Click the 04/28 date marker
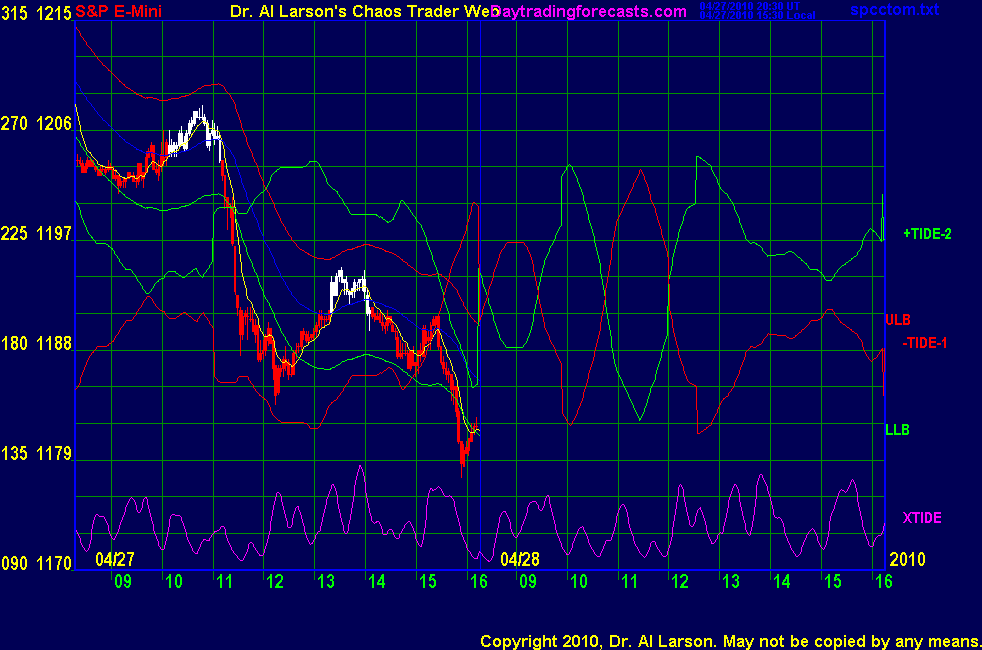This screenshot has width=982, height=650. point(520,558)
